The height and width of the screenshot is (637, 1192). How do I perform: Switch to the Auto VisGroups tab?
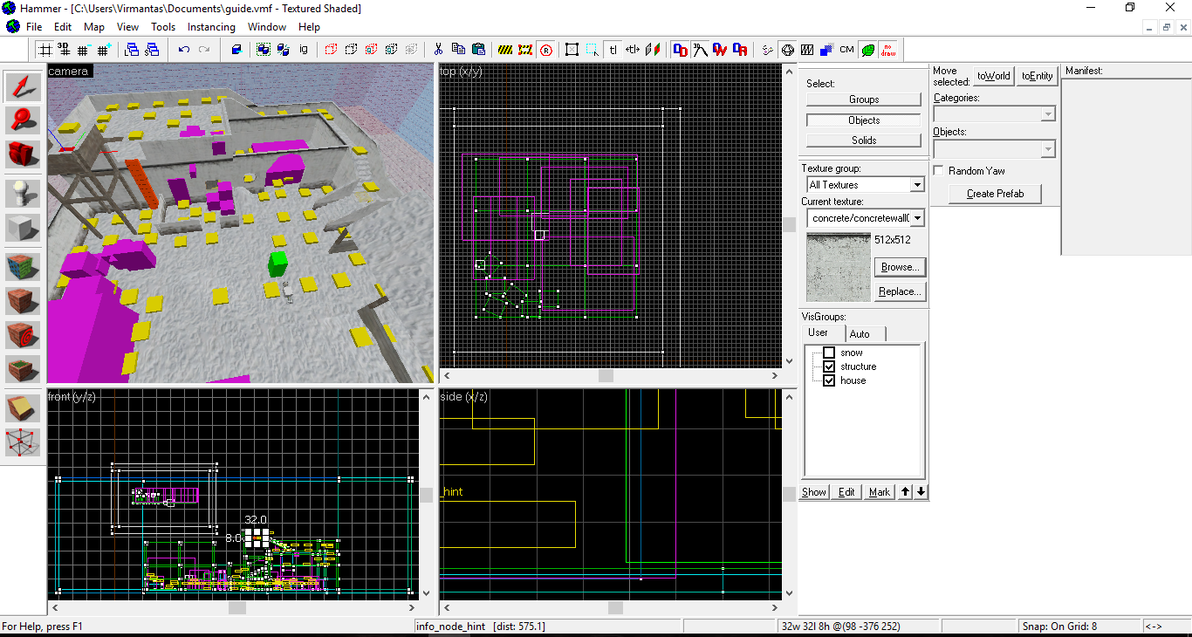click(x=859, y=334)
